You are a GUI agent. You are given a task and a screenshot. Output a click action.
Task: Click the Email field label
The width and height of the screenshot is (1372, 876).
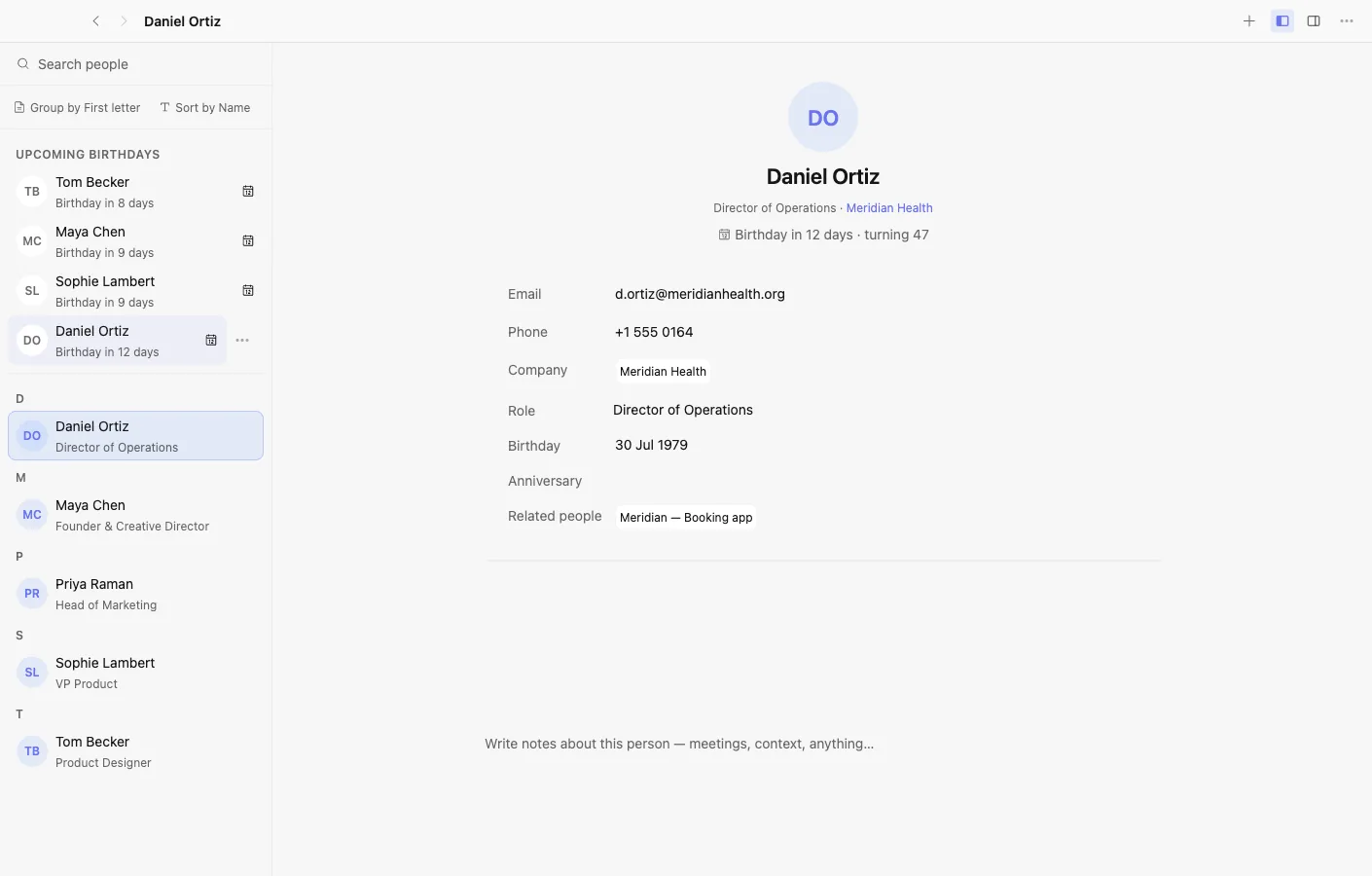524,294
